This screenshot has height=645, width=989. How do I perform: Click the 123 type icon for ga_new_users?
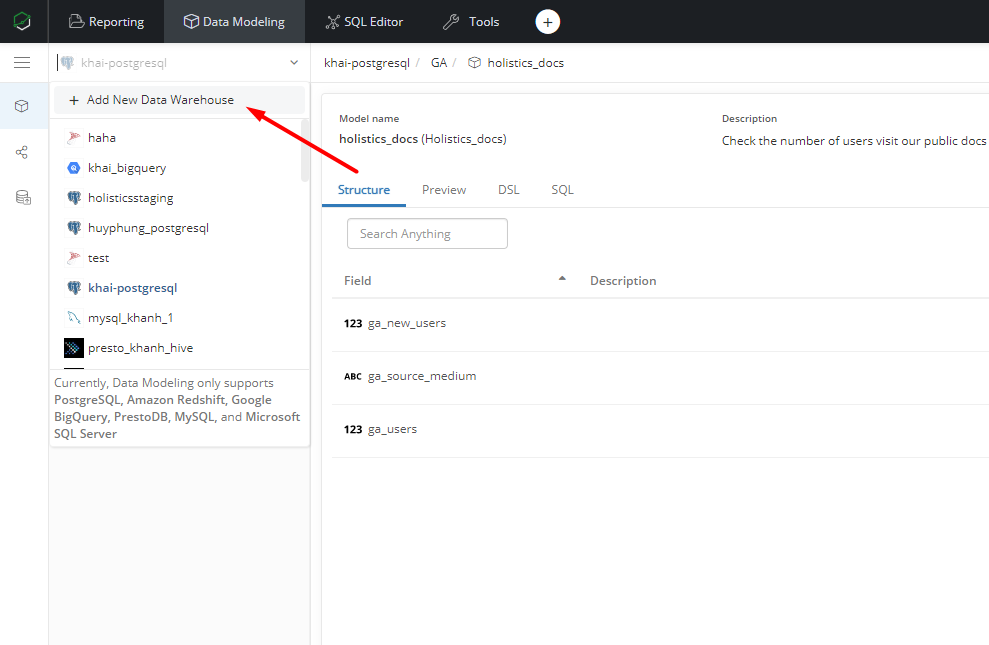point(353,323)
